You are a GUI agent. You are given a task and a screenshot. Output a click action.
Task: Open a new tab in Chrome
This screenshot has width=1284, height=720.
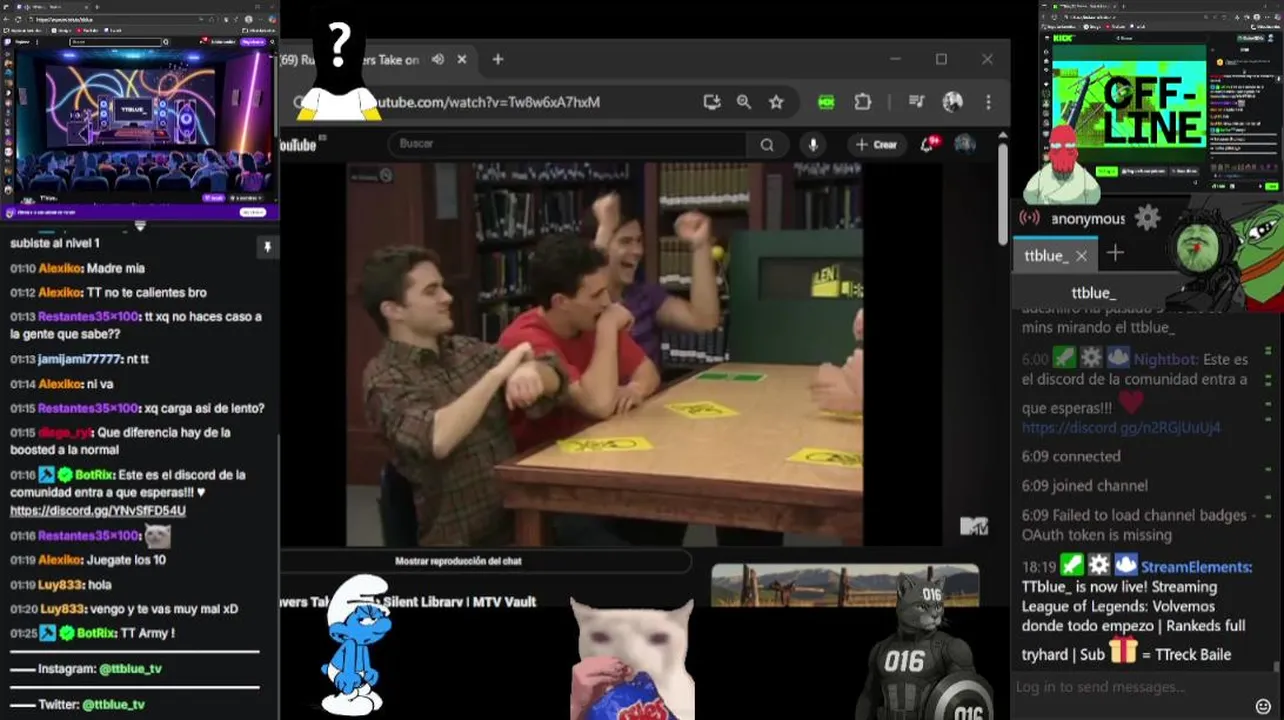click(x=498, y=60)
